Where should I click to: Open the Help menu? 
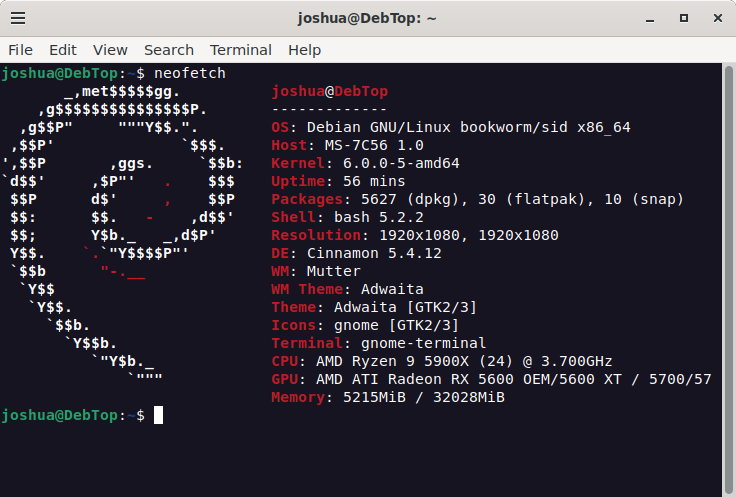coord(305,50)
